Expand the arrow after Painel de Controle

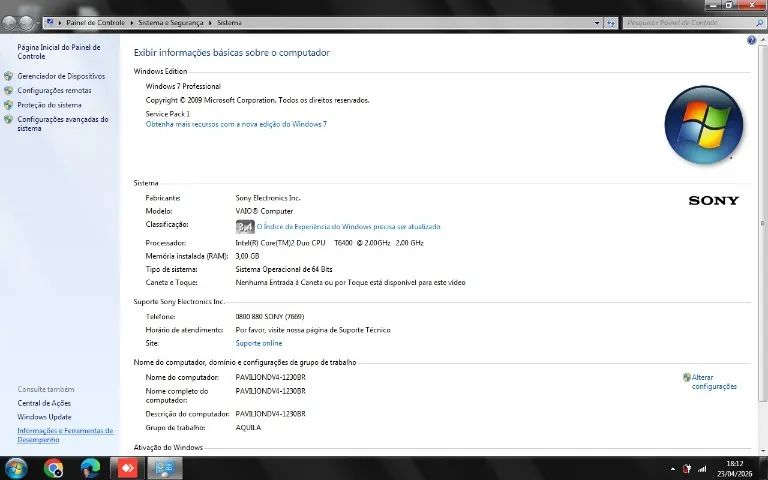[131, 23]
